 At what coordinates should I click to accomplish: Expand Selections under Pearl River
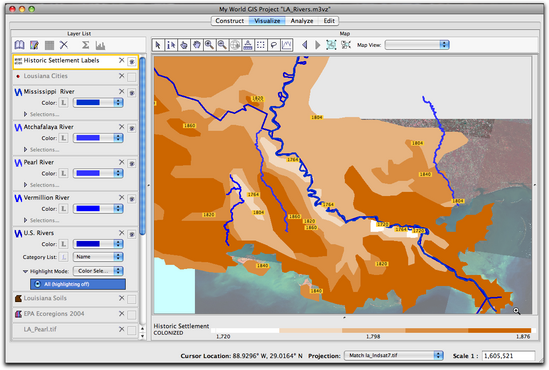[x=26, y=185]
